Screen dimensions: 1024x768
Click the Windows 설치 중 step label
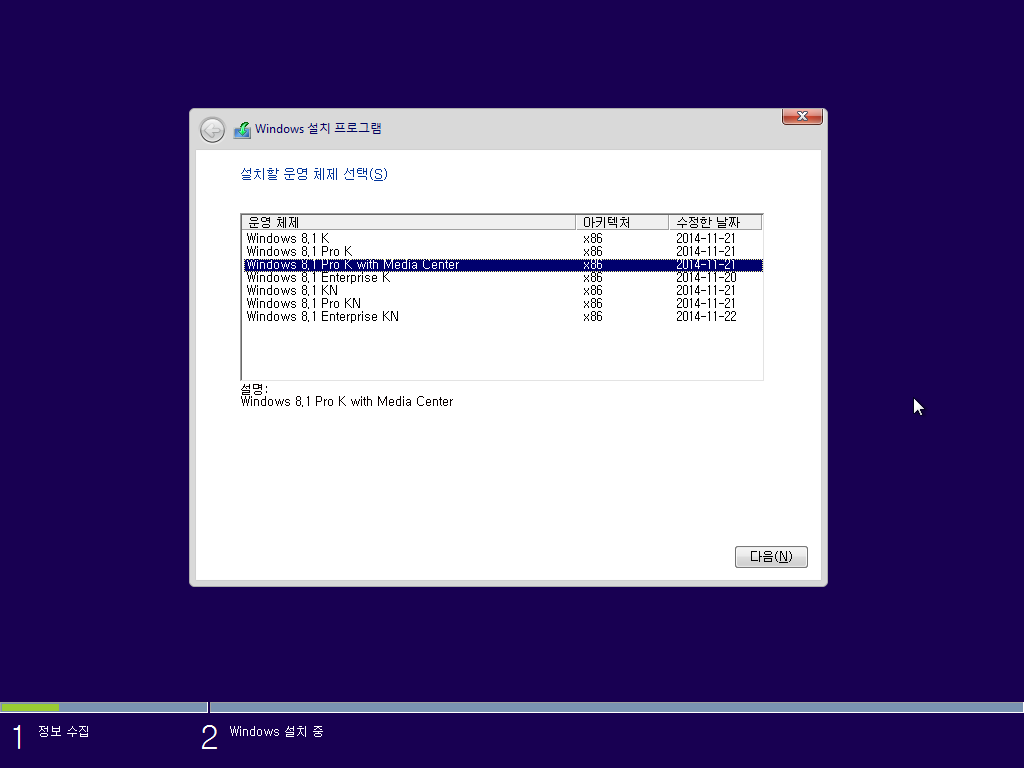pos(276,731)
